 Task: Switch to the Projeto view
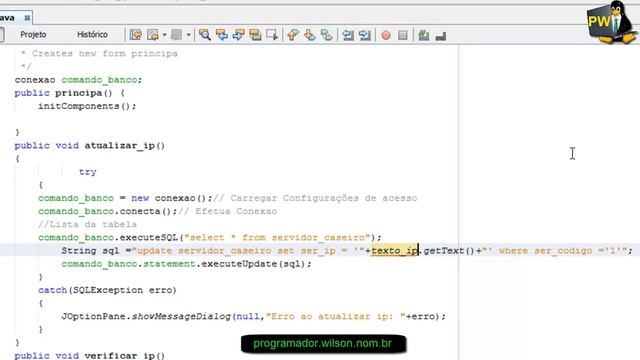[x=33, y=35]
